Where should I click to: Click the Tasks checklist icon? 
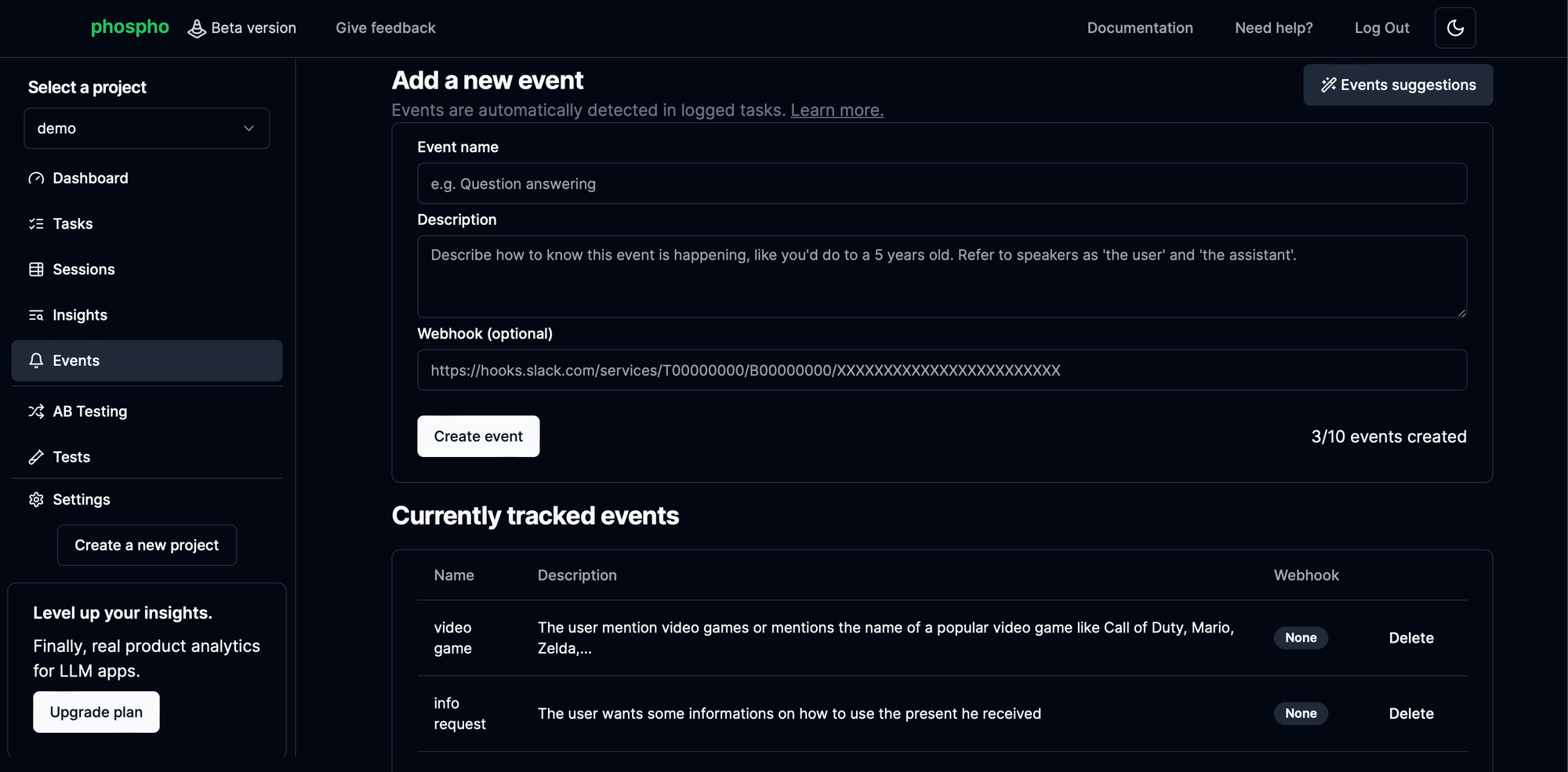point(36,224)
